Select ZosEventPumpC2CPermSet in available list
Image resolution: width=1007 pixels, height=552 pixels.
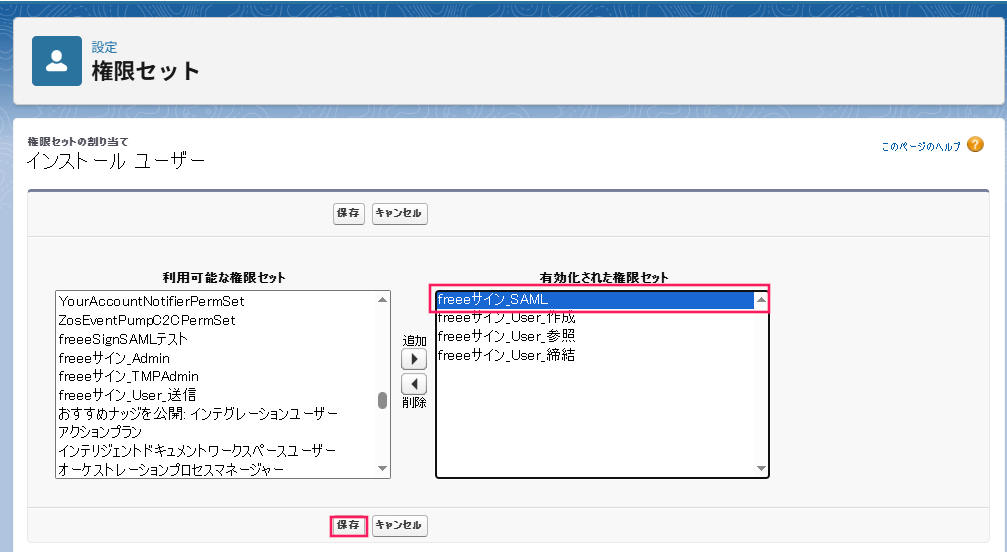point(216,320)
